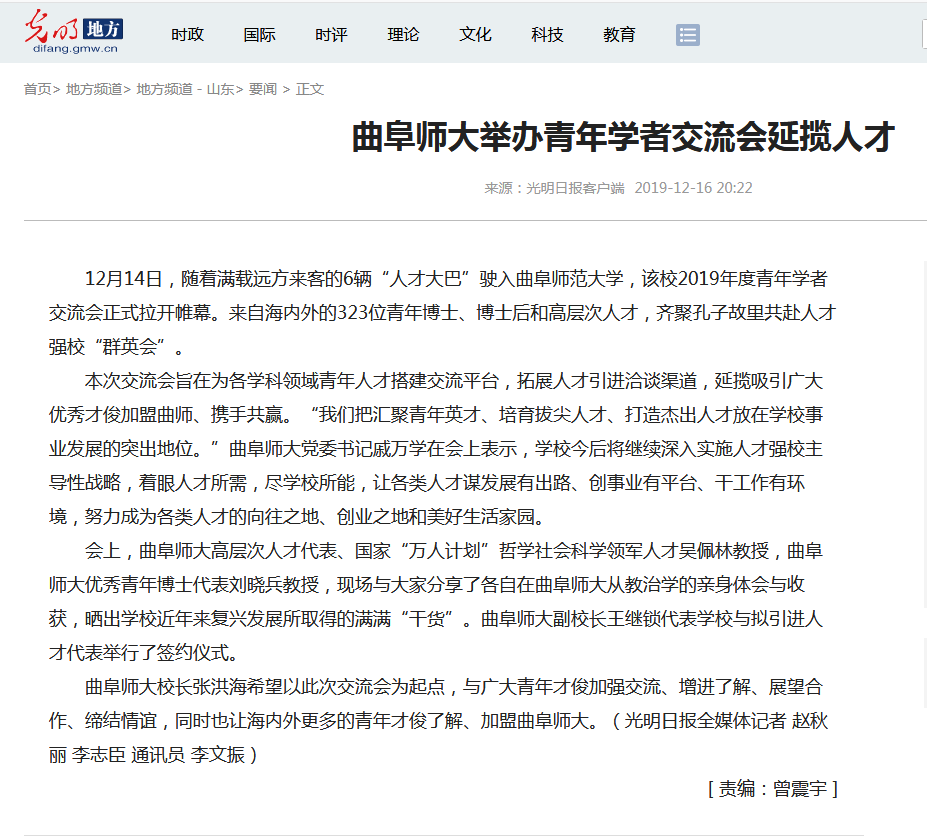Image resolution: width=927 pixels, height=836 pixels.
Task: Click the publish date 2019-12-16 20:22
Action: (693, 188)
